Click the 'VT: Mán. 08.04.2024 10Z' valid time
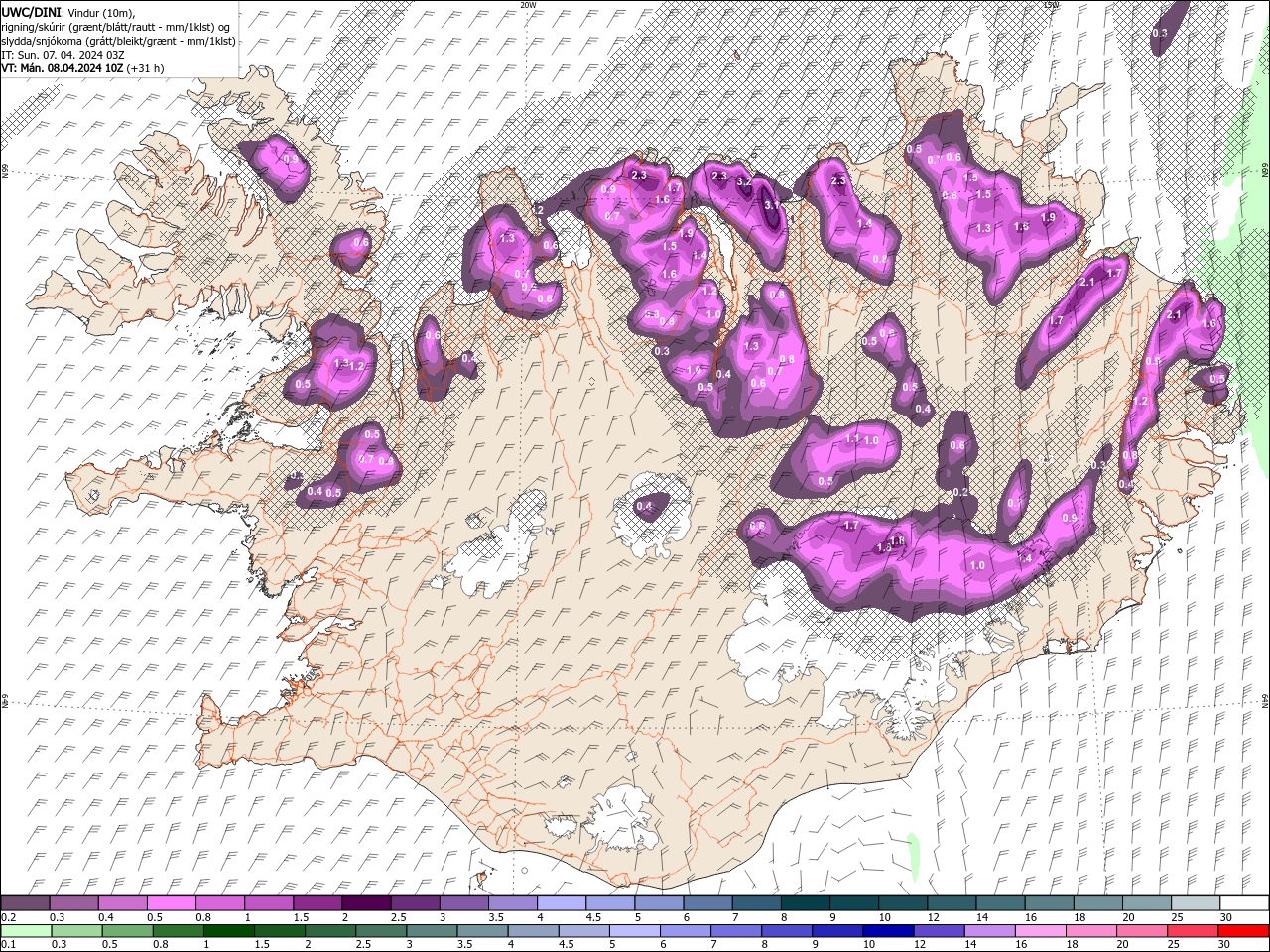 coord(62,68)
